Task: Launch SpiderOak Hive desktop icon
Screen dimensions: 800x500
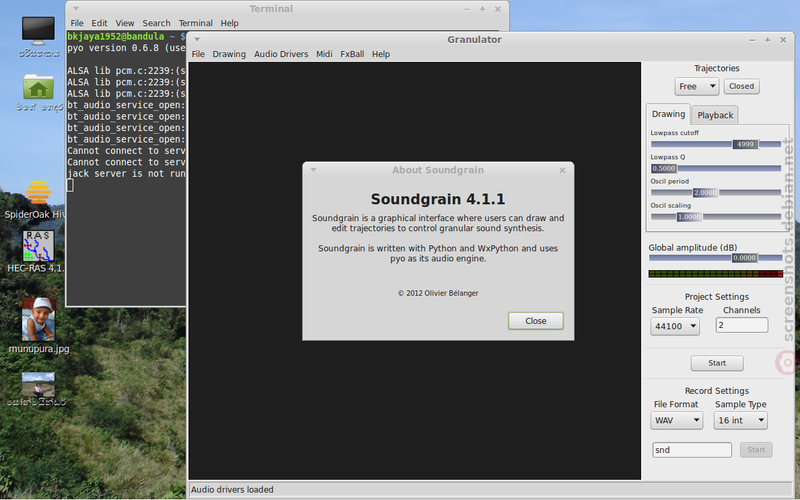Action: [x=38, y=192]
